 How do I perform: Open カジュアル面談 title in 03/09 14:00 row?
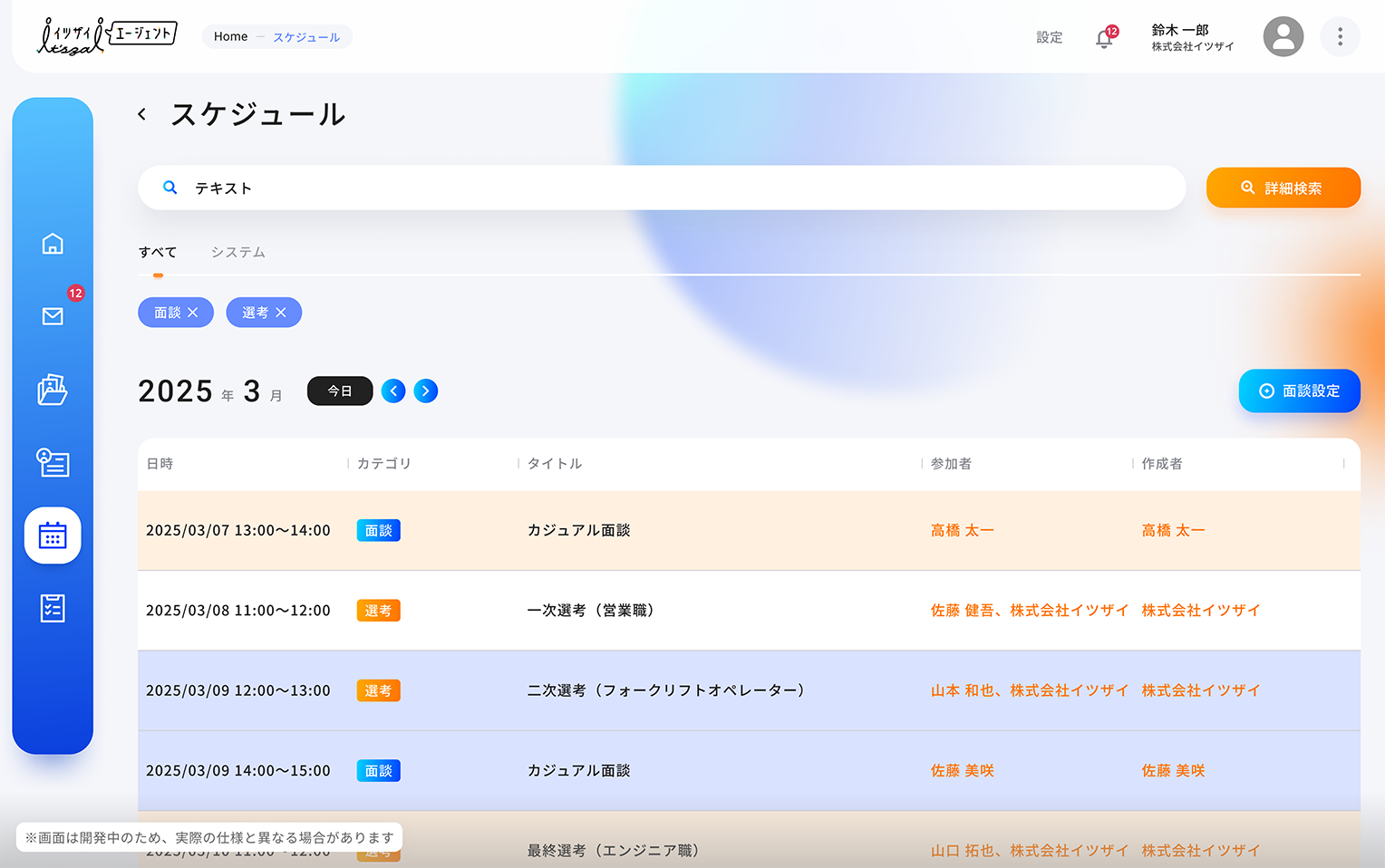click(x=578, y=771)
